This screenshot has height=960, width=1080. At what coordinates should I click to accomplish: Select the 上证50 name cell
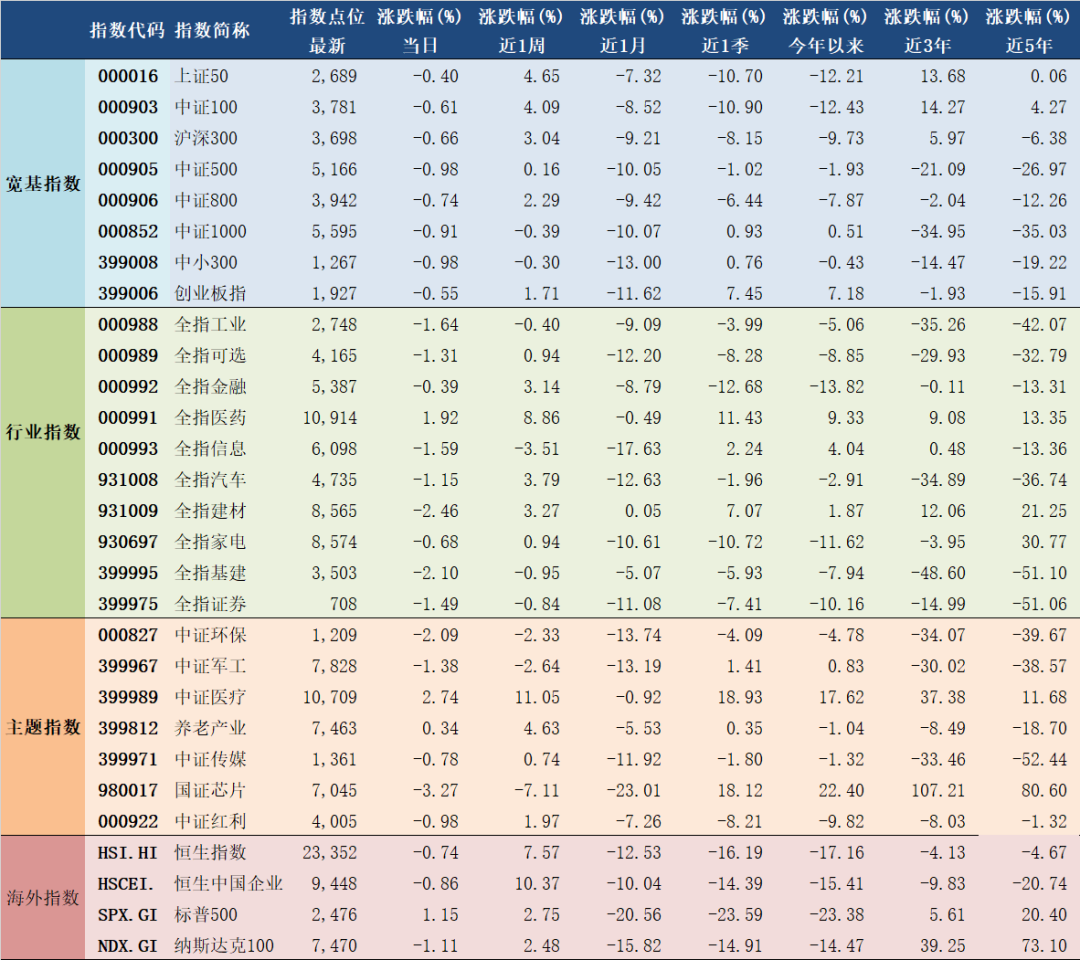coord(201,76)
